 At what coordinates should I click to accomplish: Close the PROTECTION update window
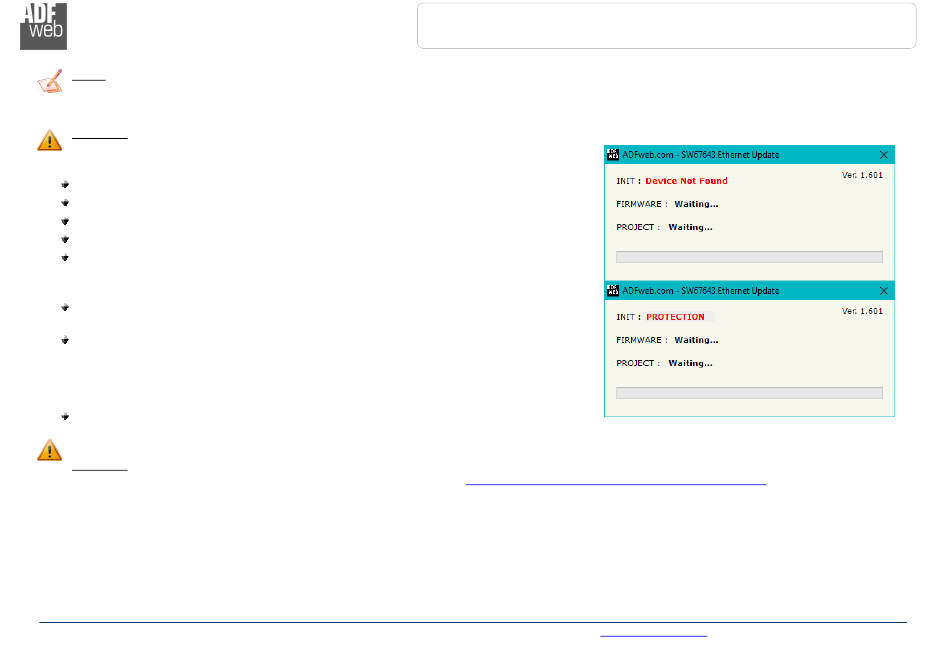883,291
